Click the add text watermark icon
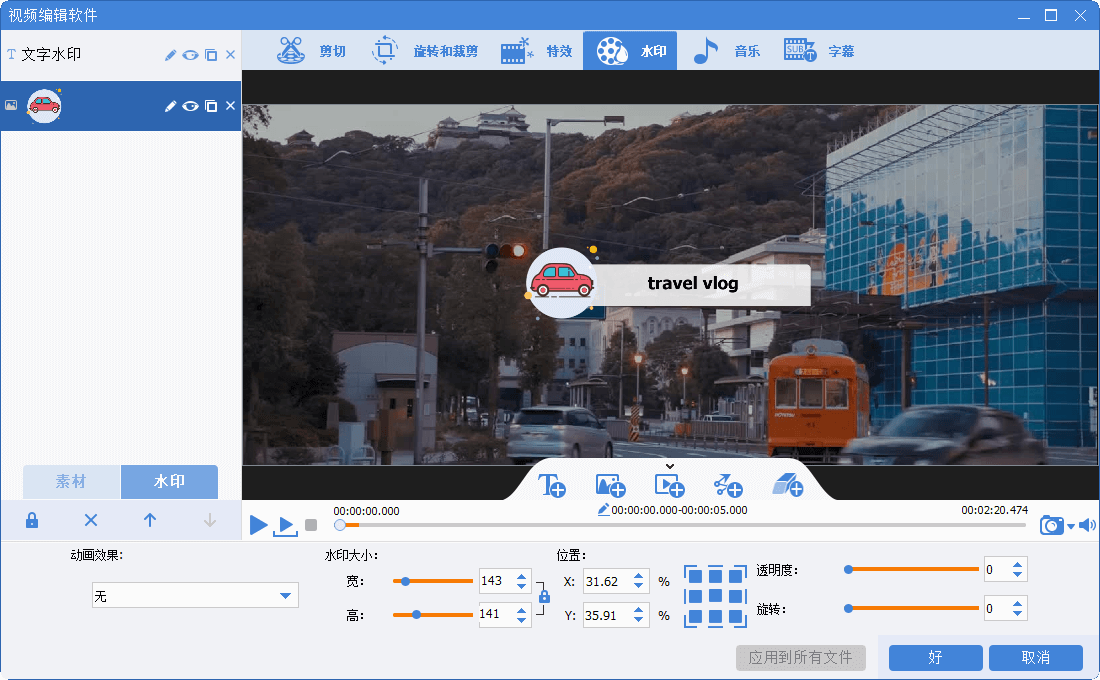This screenshot has width=1100, height=680. click(552, 486)
